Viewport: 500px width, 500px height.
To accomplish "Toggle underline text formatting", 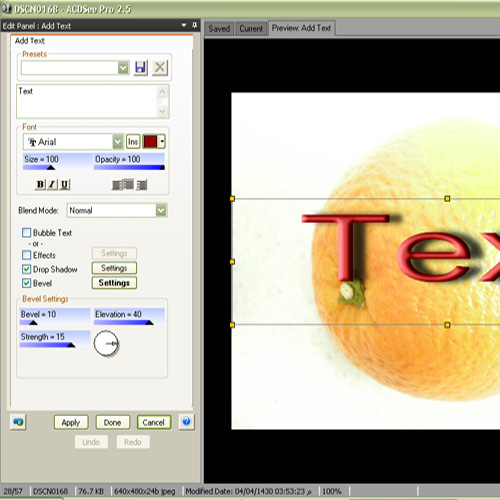I will pyautogui.click(x=65, y=184).
